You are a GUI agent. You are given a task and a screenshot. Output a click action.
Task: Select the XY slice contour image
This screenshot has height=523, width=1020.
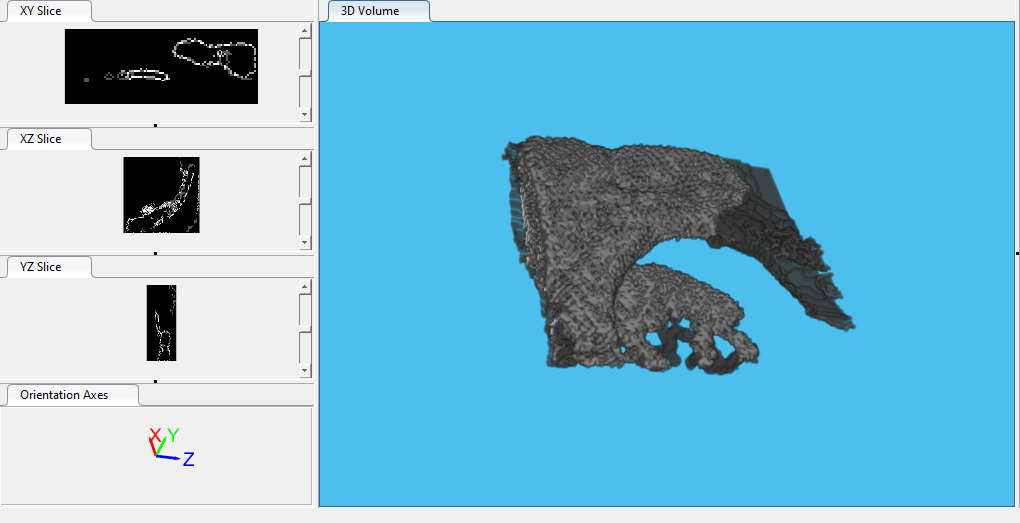click(x=161, y=66)
